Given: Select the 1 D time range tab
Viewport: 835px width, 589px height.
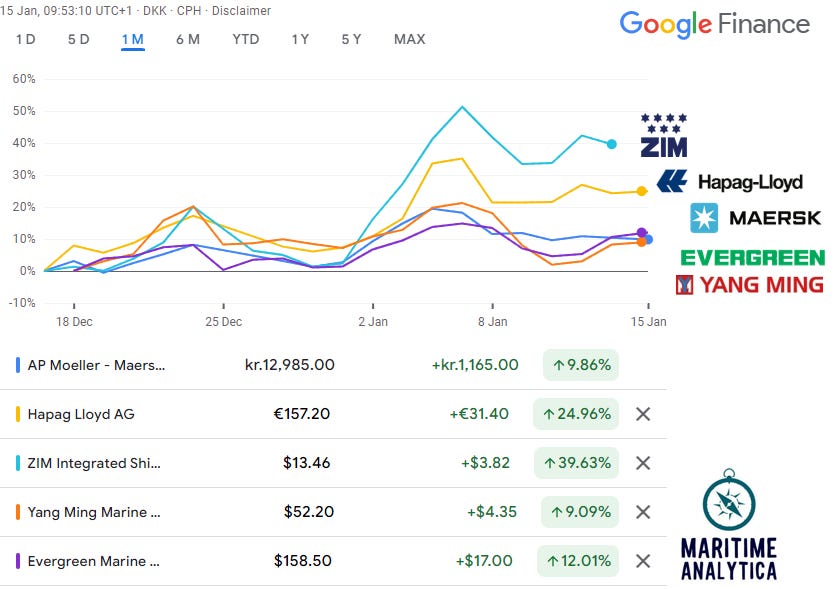Looking at the screenshot, I should coord(26,39).
